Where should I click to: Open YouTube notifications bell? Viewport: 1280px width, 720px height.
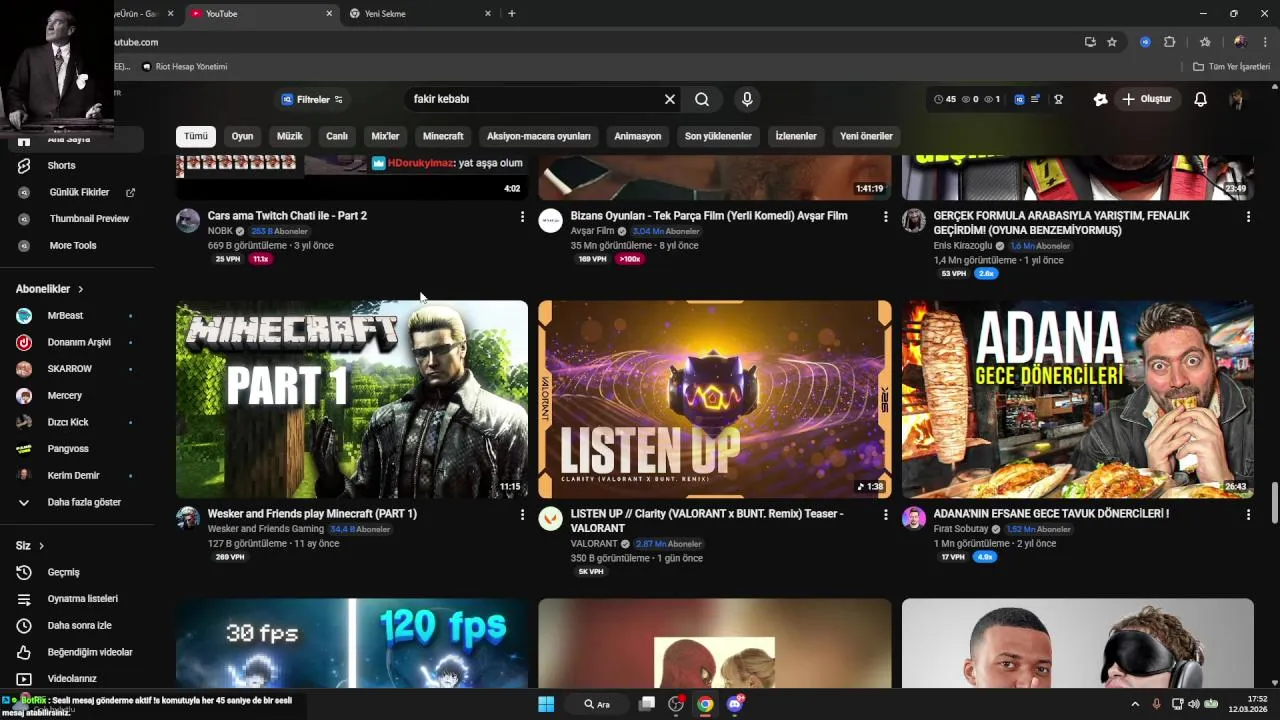(x=1200, y=99)
